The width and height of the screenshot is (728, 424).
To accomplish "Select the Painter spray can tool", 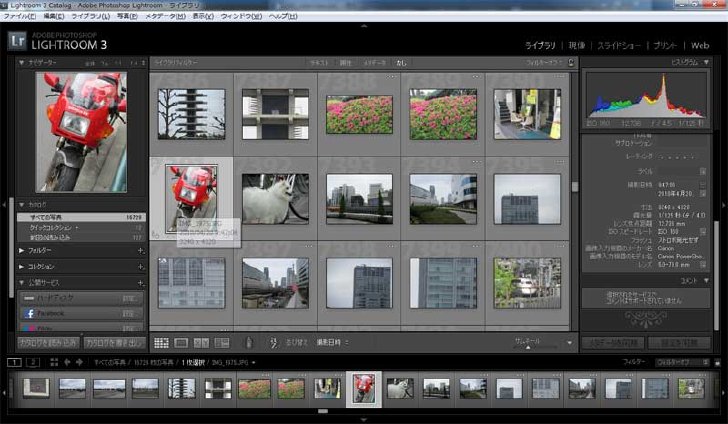I will pos(248,343).
